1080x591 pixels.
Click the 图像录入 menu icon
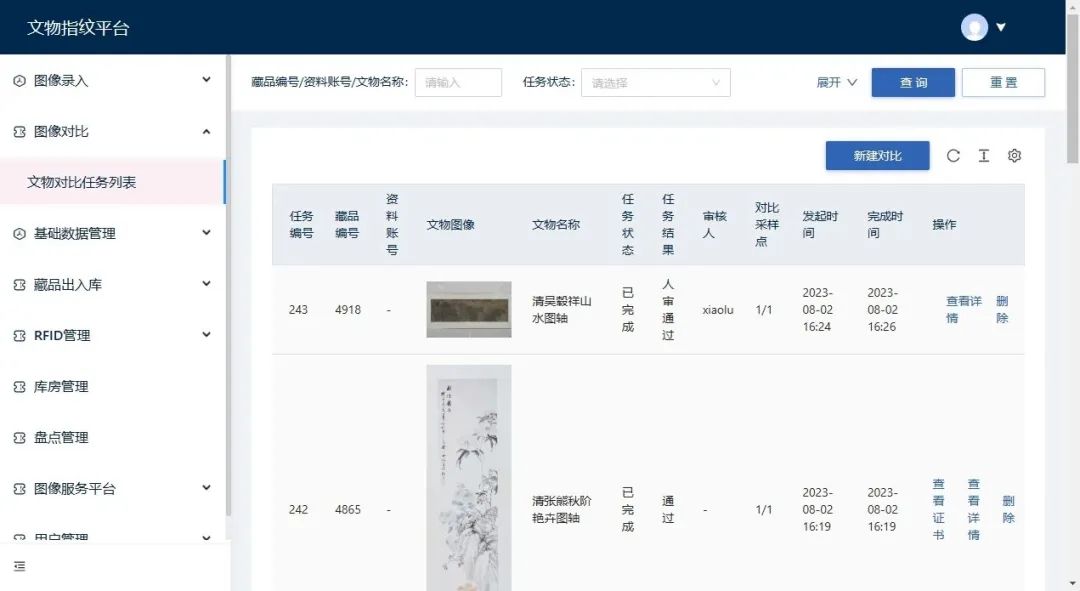[19, 81]
